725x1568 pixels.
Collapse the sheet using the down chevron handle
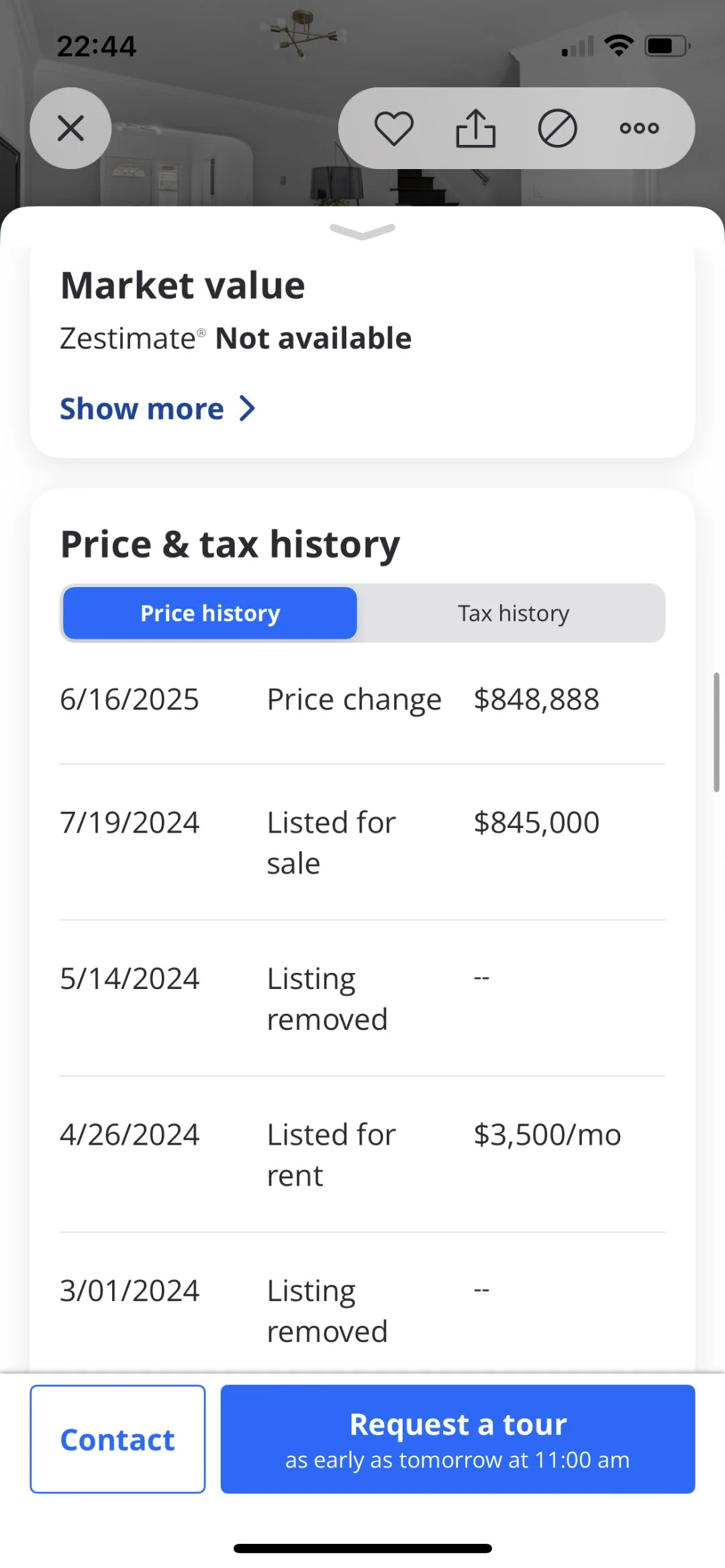(x=362, y=231)
